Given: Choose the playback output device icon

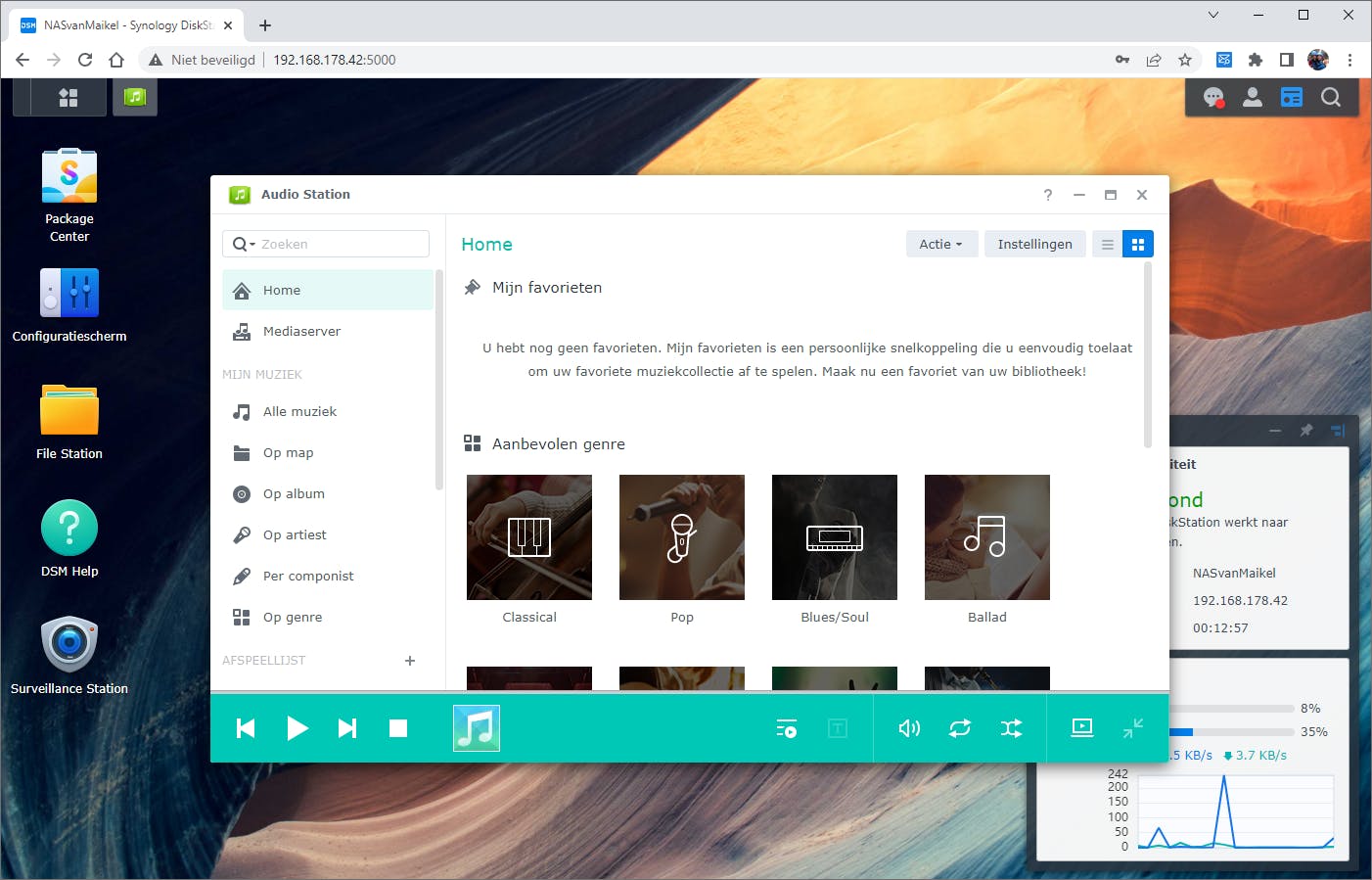Looking at the screenshot, I should coord(1082,727).
